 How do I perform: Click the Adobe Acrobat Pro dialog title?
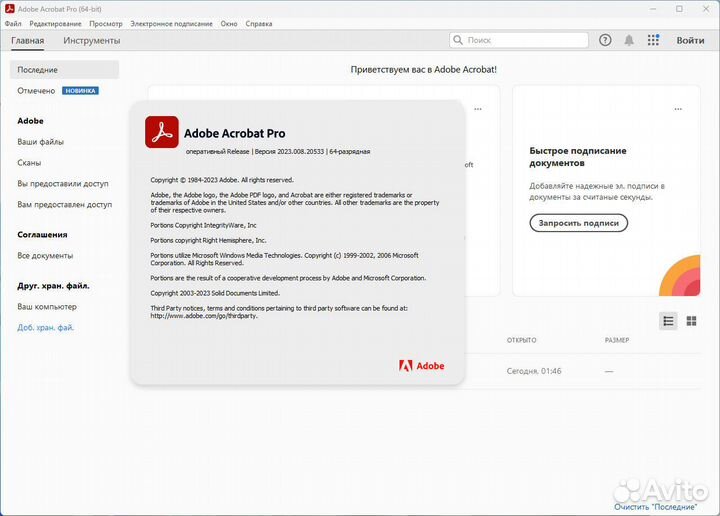point(235,134)
